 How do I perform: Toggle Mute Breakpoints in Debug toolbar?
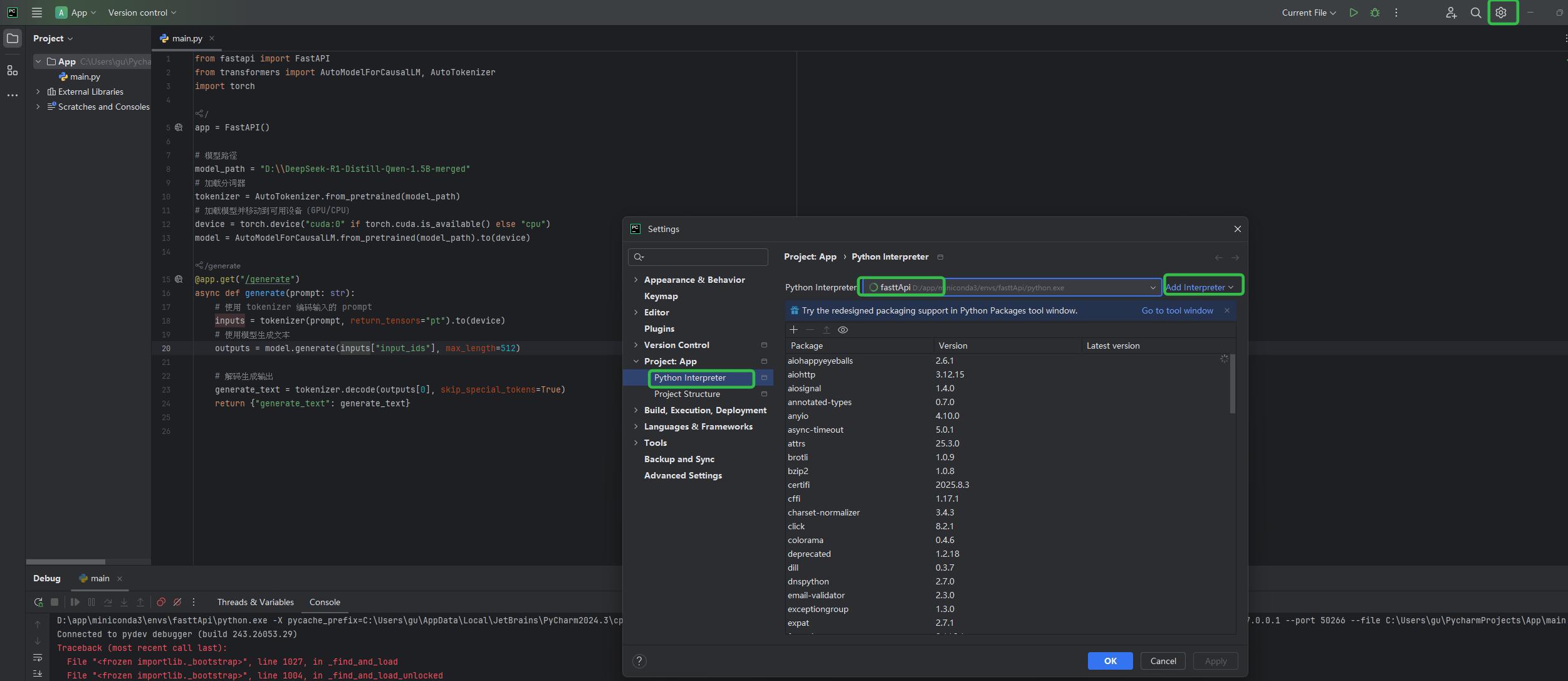pyautogui.click(x=177, y=602)
